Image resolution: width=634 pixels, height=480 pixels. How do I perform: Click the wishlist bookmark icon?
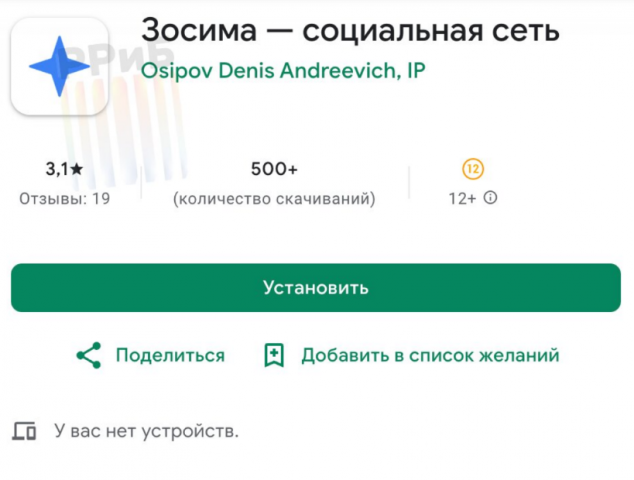click(274, 355)
